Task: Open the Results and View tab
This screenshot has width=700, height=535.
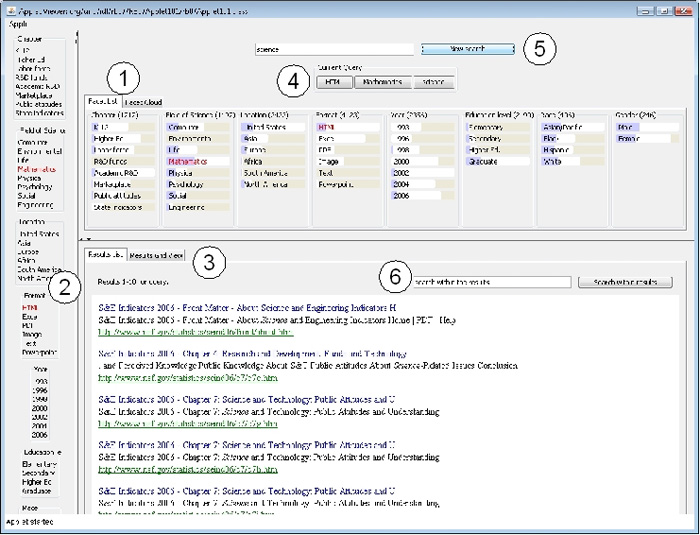Action: [x=157, y=256]
